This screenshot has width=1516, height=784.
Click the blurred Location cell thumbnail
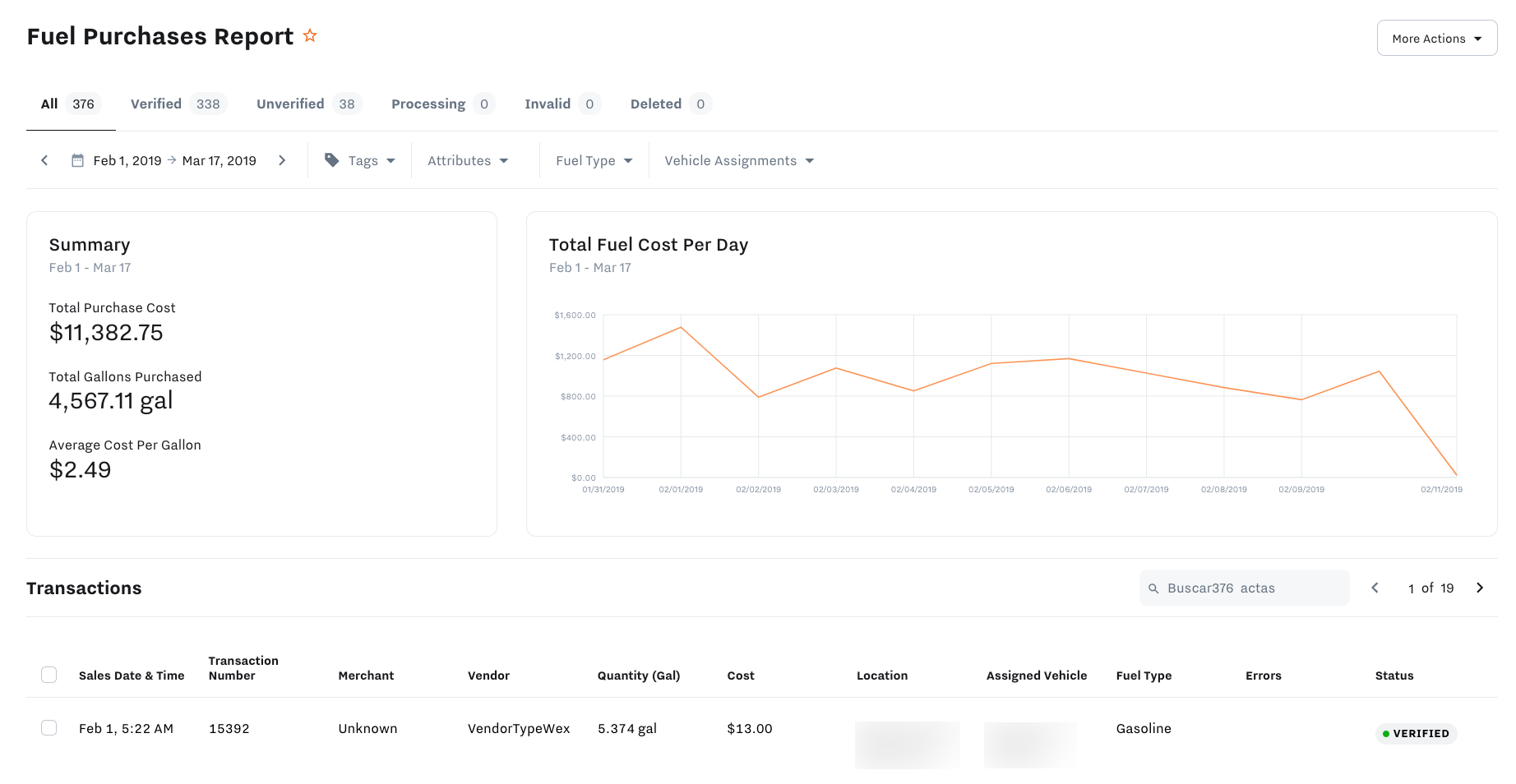[x=908, y=745]
